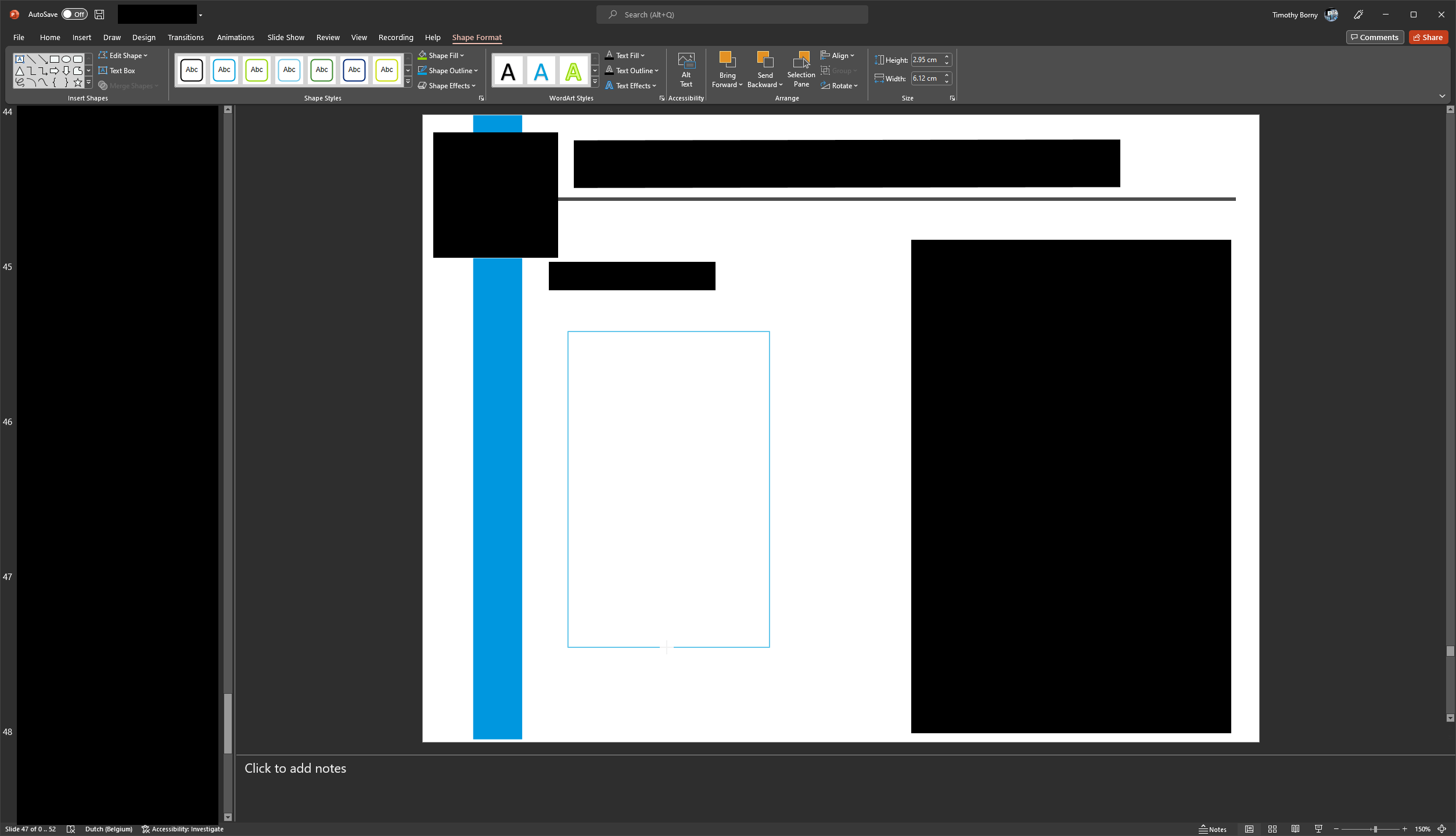This screenshot has width=1456, height=836.
Task: Open the Shape Effects dropdown
Action: coord(447,86)
